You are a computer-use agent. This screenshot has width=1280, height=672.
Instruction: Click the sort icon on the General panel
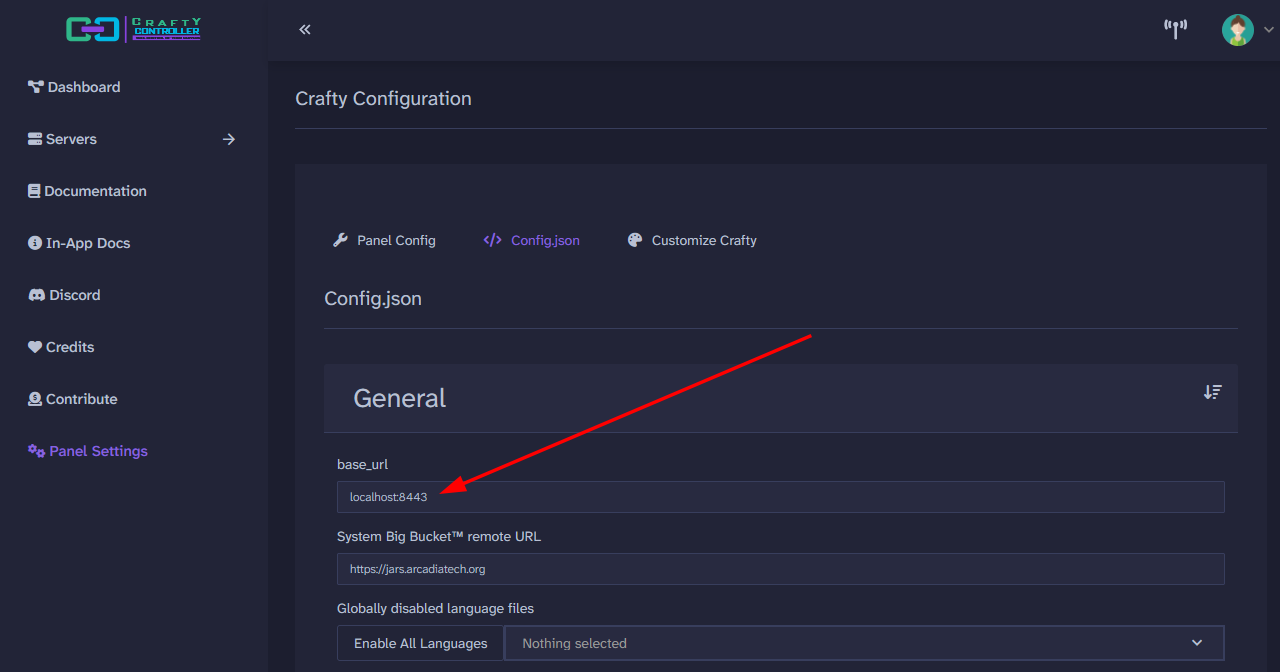[1212, 392]
